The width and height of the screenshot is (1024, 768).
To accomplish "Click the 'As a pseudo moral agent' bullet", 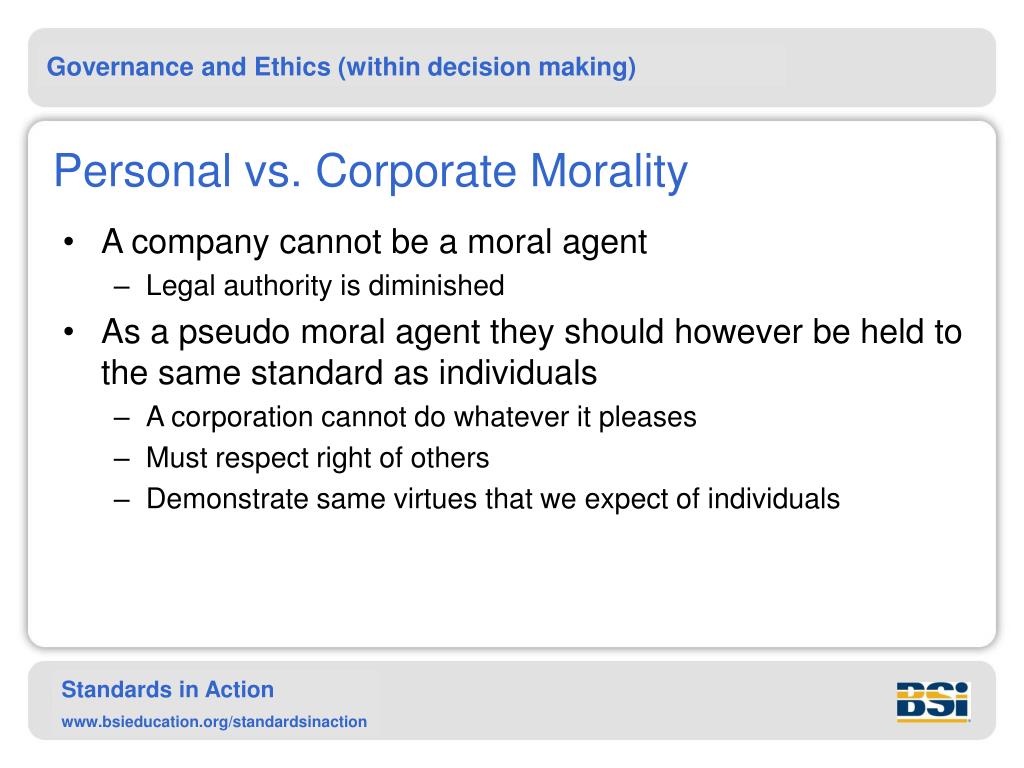I will pos(532,332).
